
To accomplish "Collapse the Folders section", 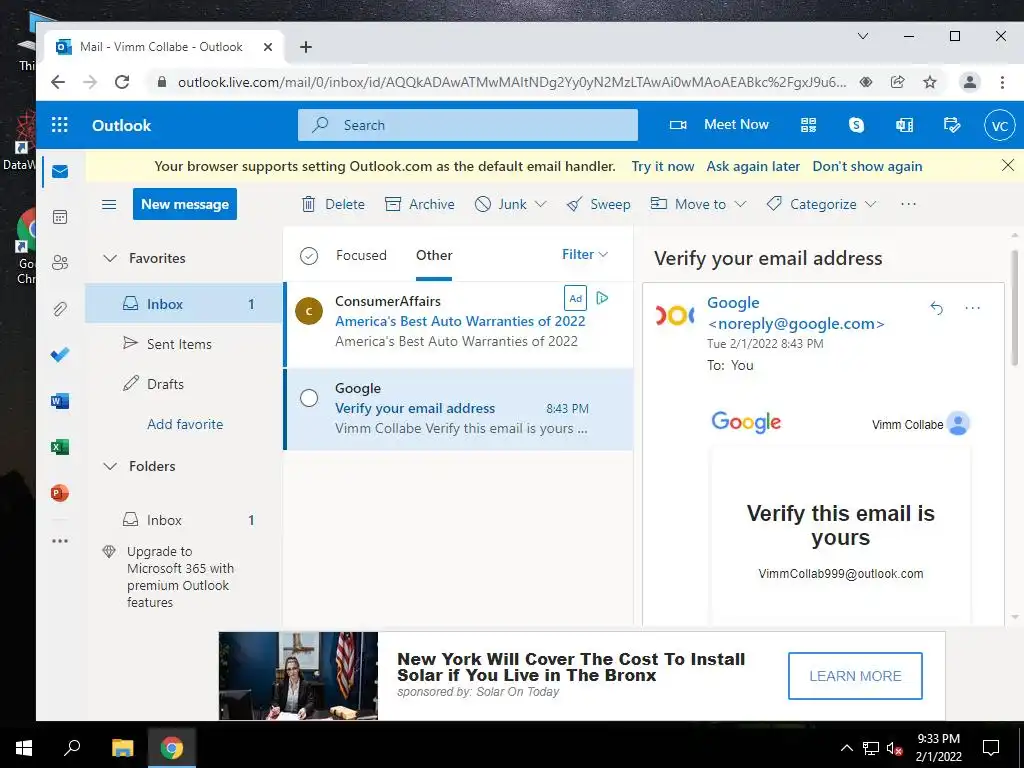I will (x=110, y=466).
